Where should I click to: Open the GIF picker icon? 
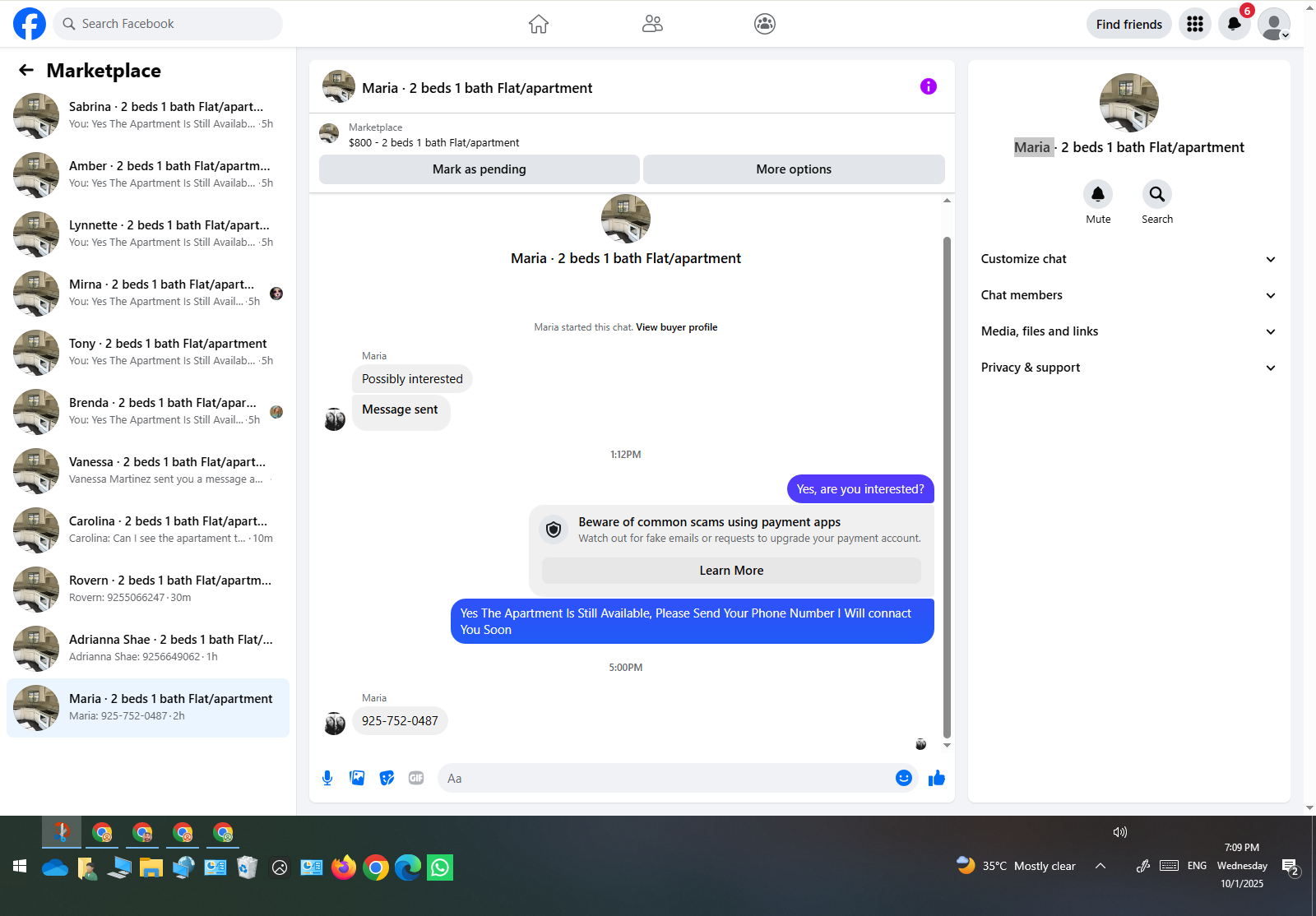[x=416, y=778]
